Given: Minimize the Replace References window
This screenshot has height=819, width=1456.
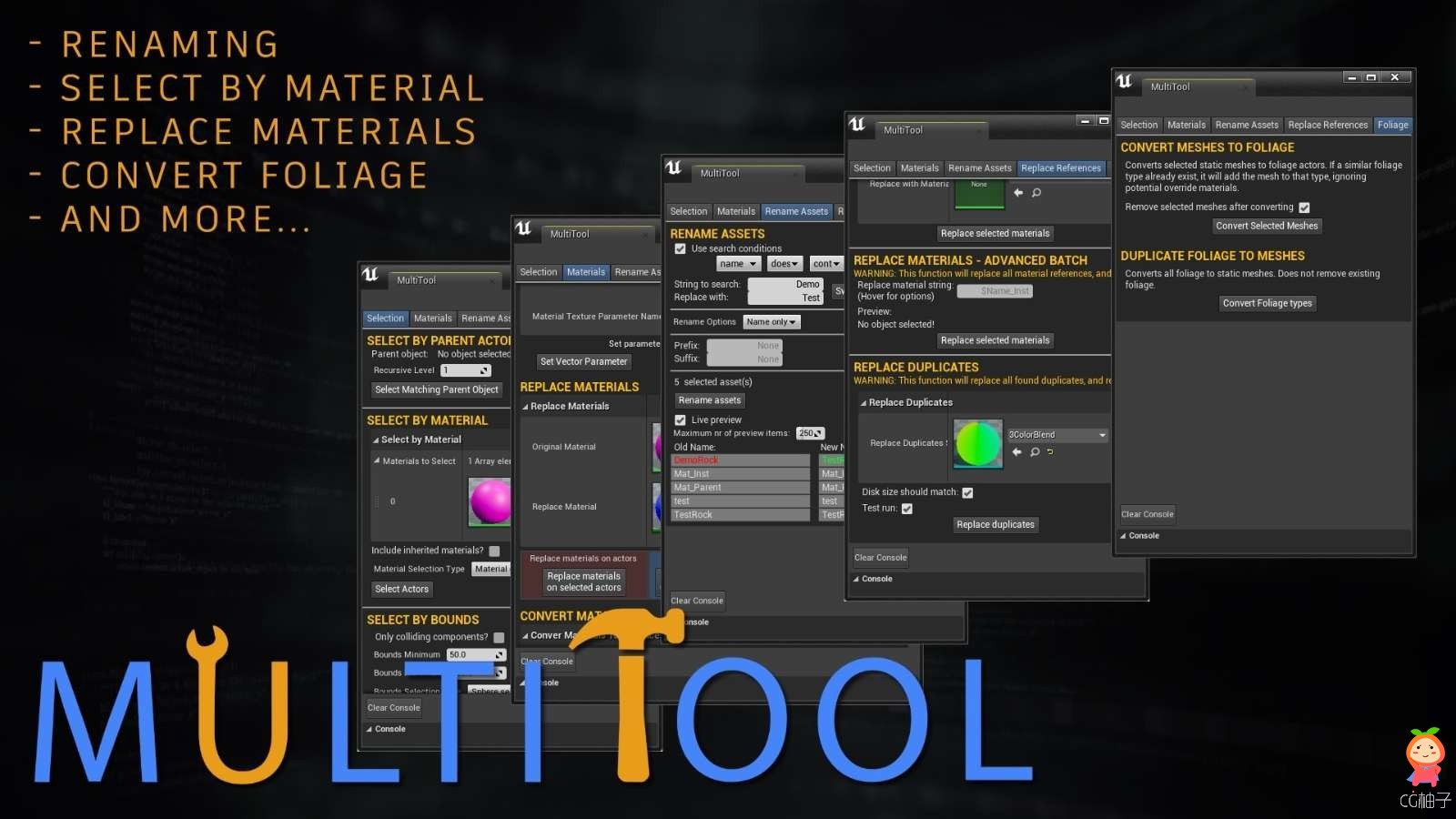Looking at the screenshot, I should [x=1085, y=121].
